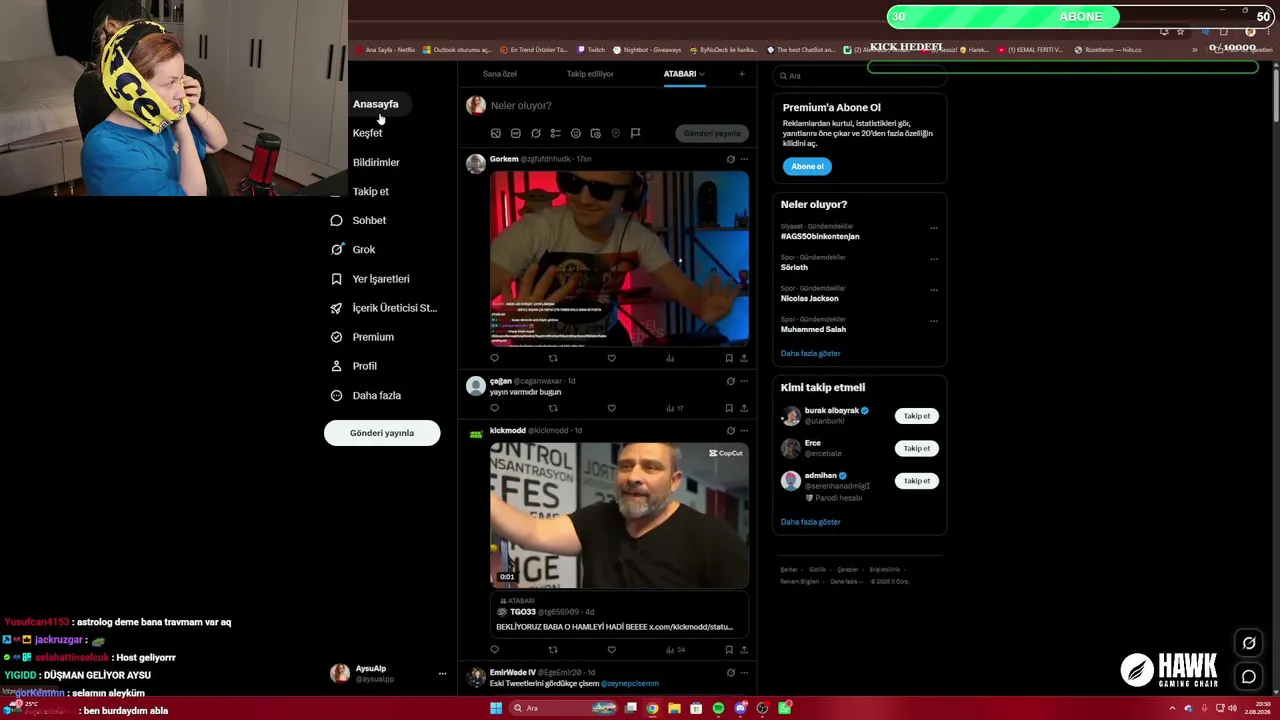
Task: Schedule the post with the calendar icon
Action: pyautogui.click(x=595, y=133)
